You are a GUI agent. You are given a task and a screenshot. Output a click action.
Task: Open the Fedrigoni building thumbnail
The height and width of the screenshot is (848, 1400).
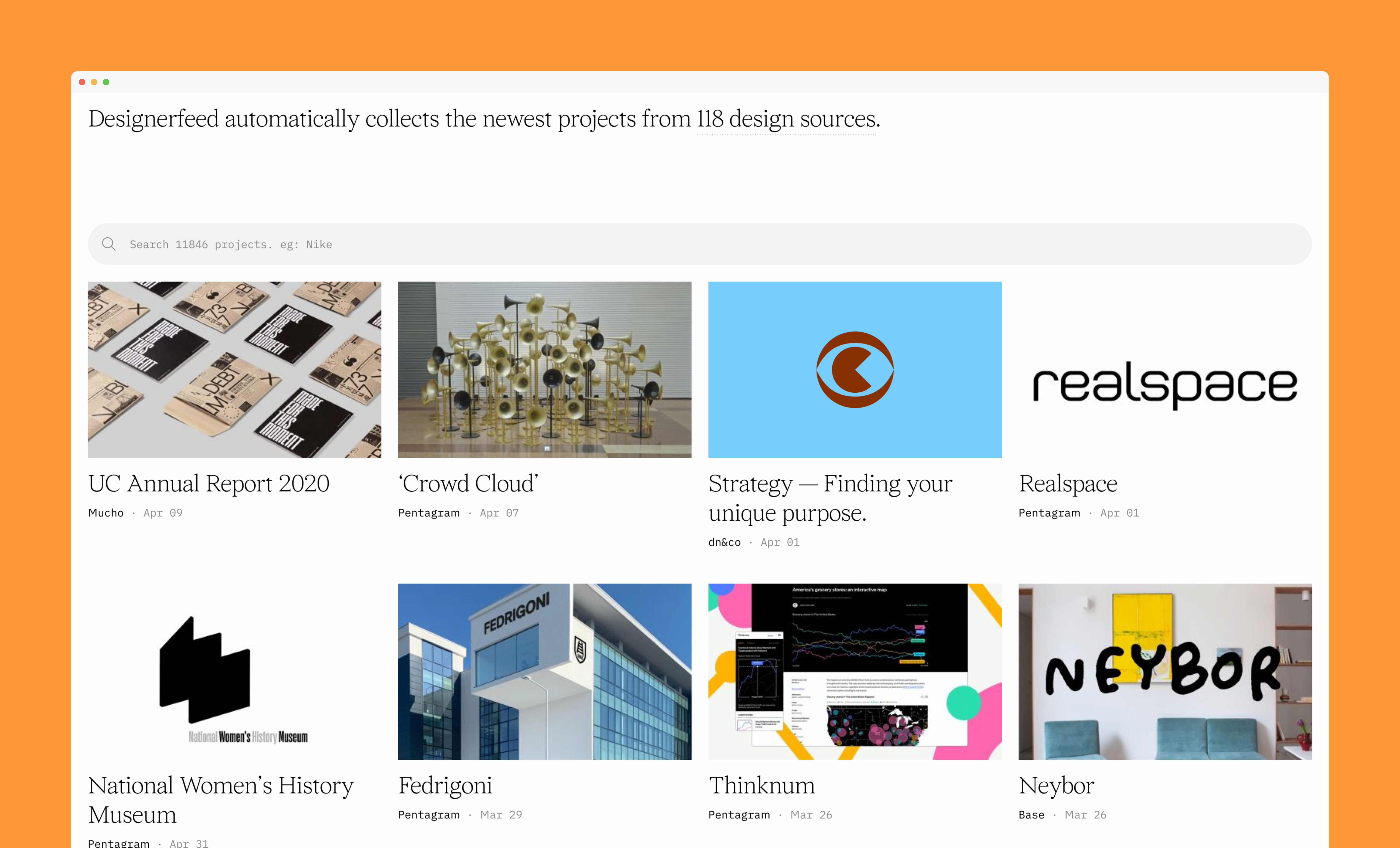tap(544, 671)
